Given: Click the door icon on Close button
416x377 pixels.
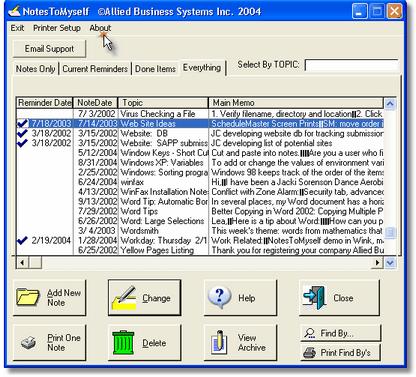Looking at the screenshot, I should coord(314,297).
